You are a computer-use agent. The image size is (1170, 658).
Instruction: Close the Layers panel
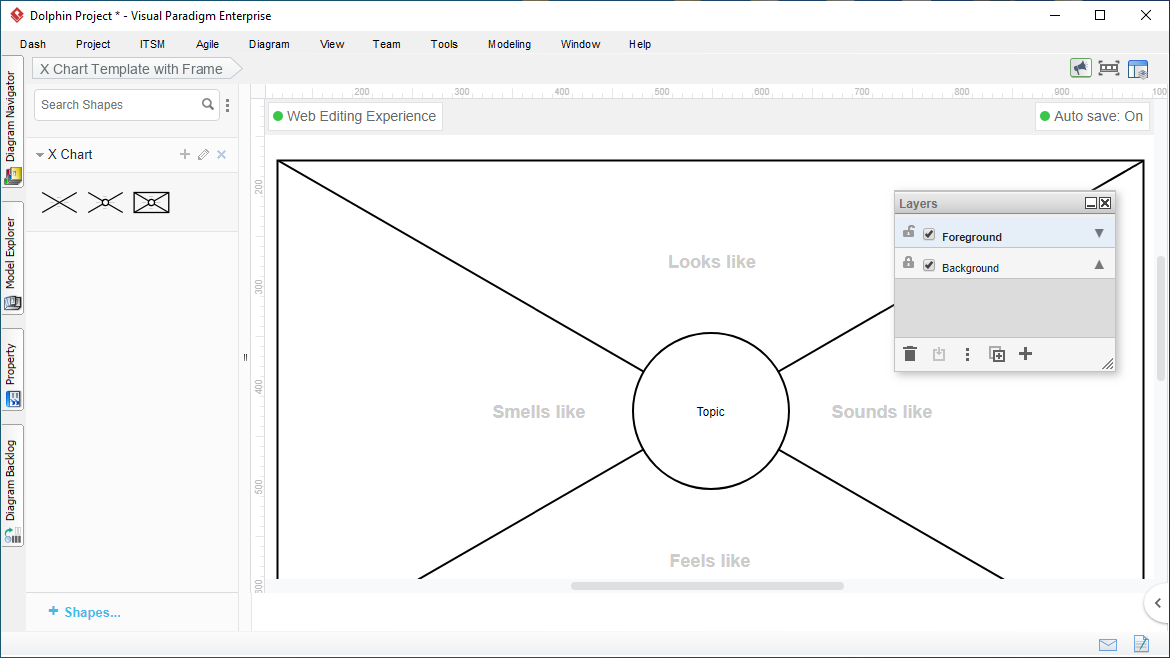(x=1105, y=203)
